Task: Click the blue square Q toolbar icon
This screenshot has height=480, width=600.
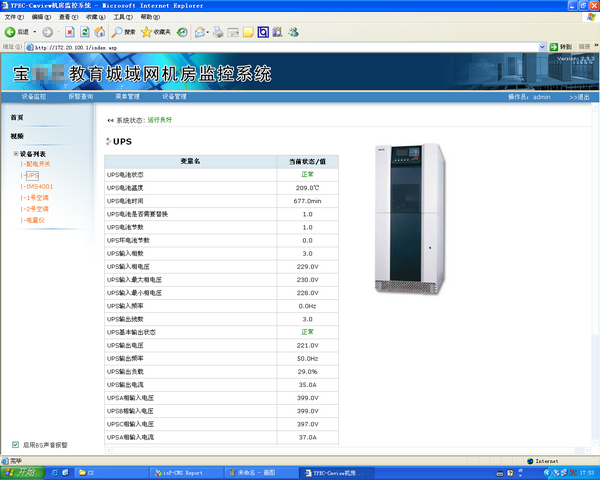Action: coord(263,32)
